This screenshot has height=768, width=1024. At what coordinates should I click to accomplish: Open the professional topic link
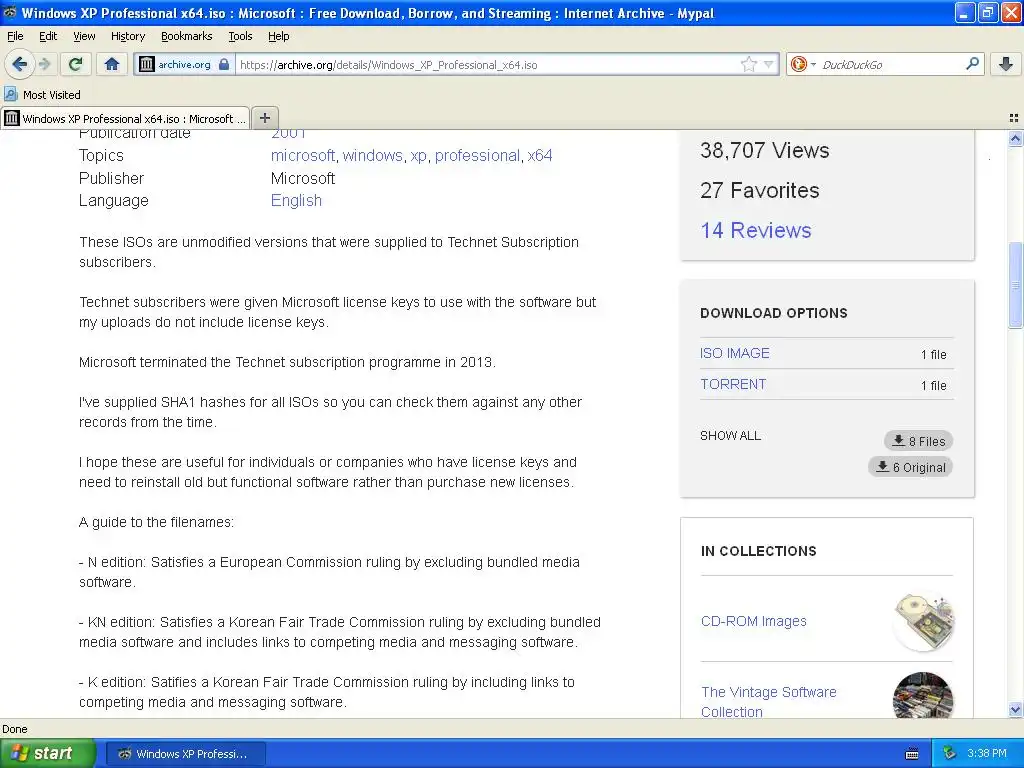(x=477, y=155)
